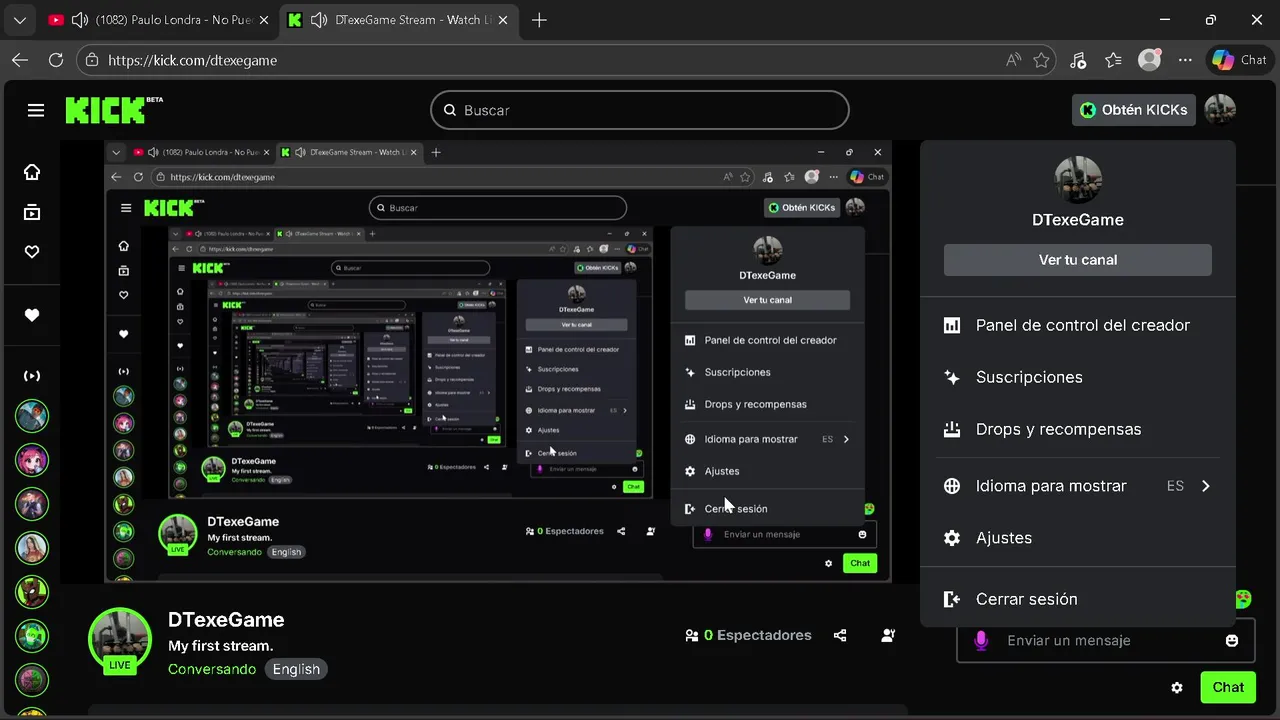Click the stream video player
This screenshot has height=720, width=1280.
pyautogui.click(x=498, y=361)
